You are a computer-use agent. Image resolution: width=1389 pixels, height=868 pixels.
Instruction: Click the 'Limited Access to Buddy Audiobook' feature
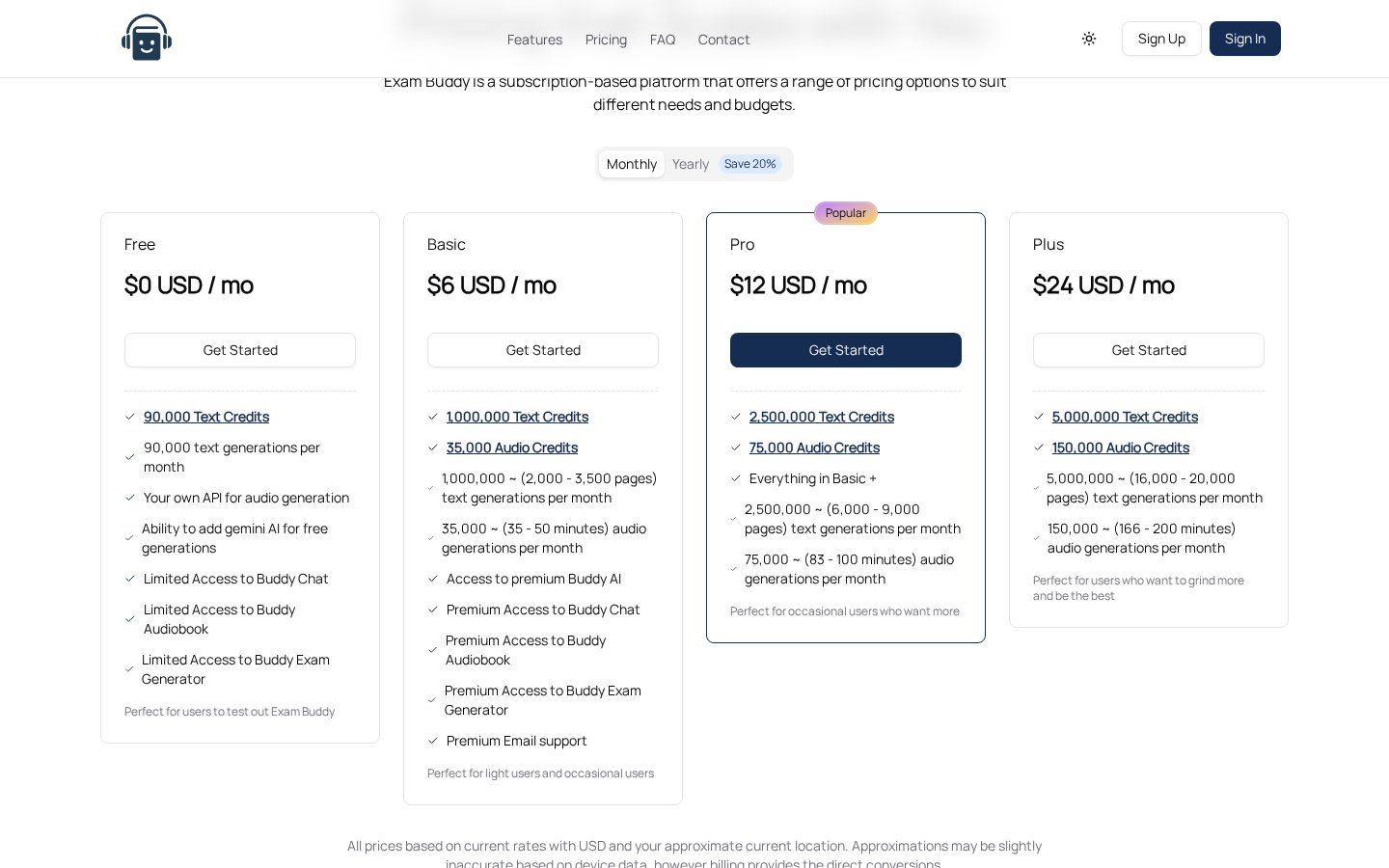click(x=219, y=619)
